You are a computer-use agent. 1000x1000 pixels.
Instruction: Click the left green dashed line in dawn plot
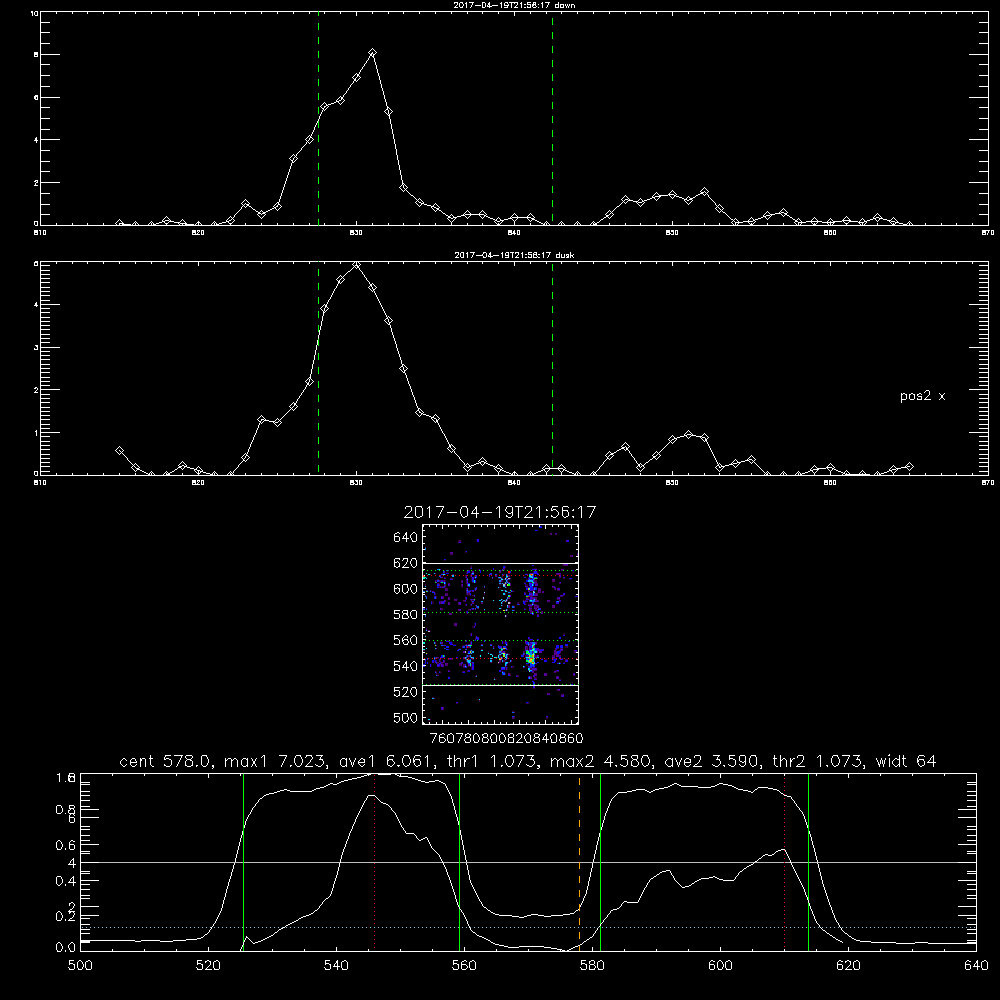point(318,121)
